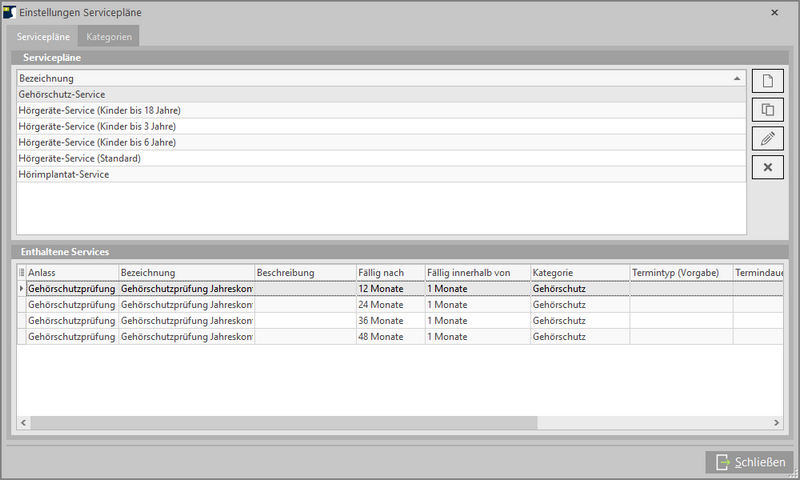The width and height of the screenshot is (800, 480).
Task: Switch to the Kategorien tab
Action: (x=109, y=37)
